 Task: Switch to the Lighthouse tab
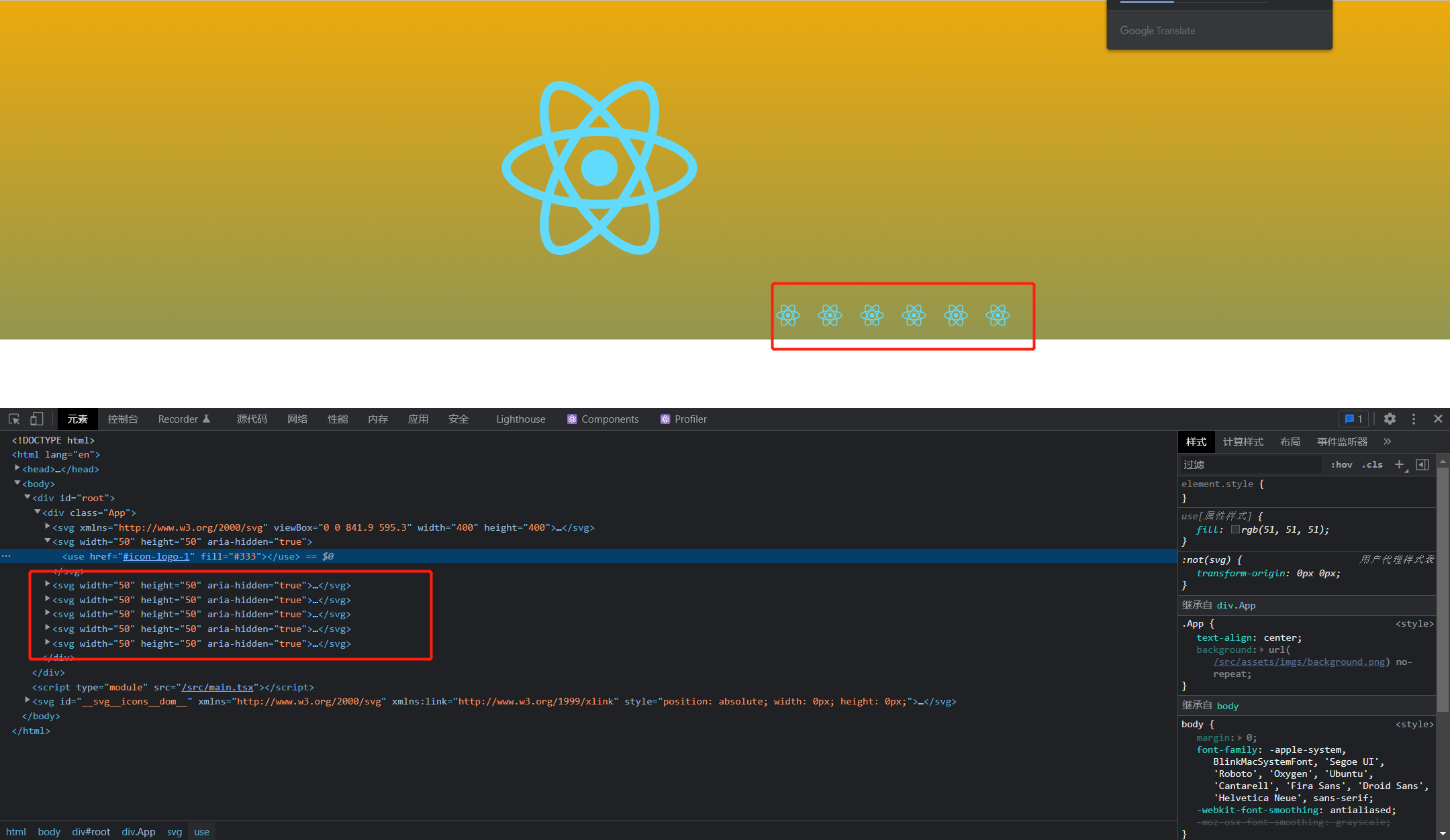(521, 419)
